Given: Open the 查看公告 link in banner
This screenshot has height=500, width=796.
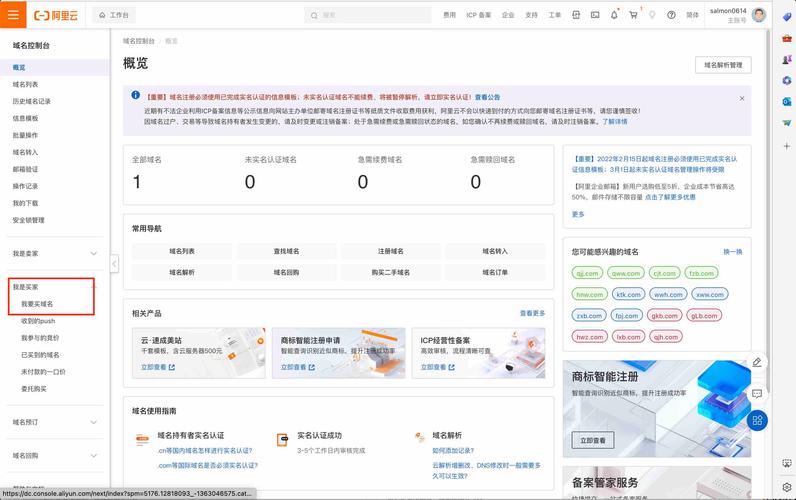Looking at the screenshot, I should 487,97.
